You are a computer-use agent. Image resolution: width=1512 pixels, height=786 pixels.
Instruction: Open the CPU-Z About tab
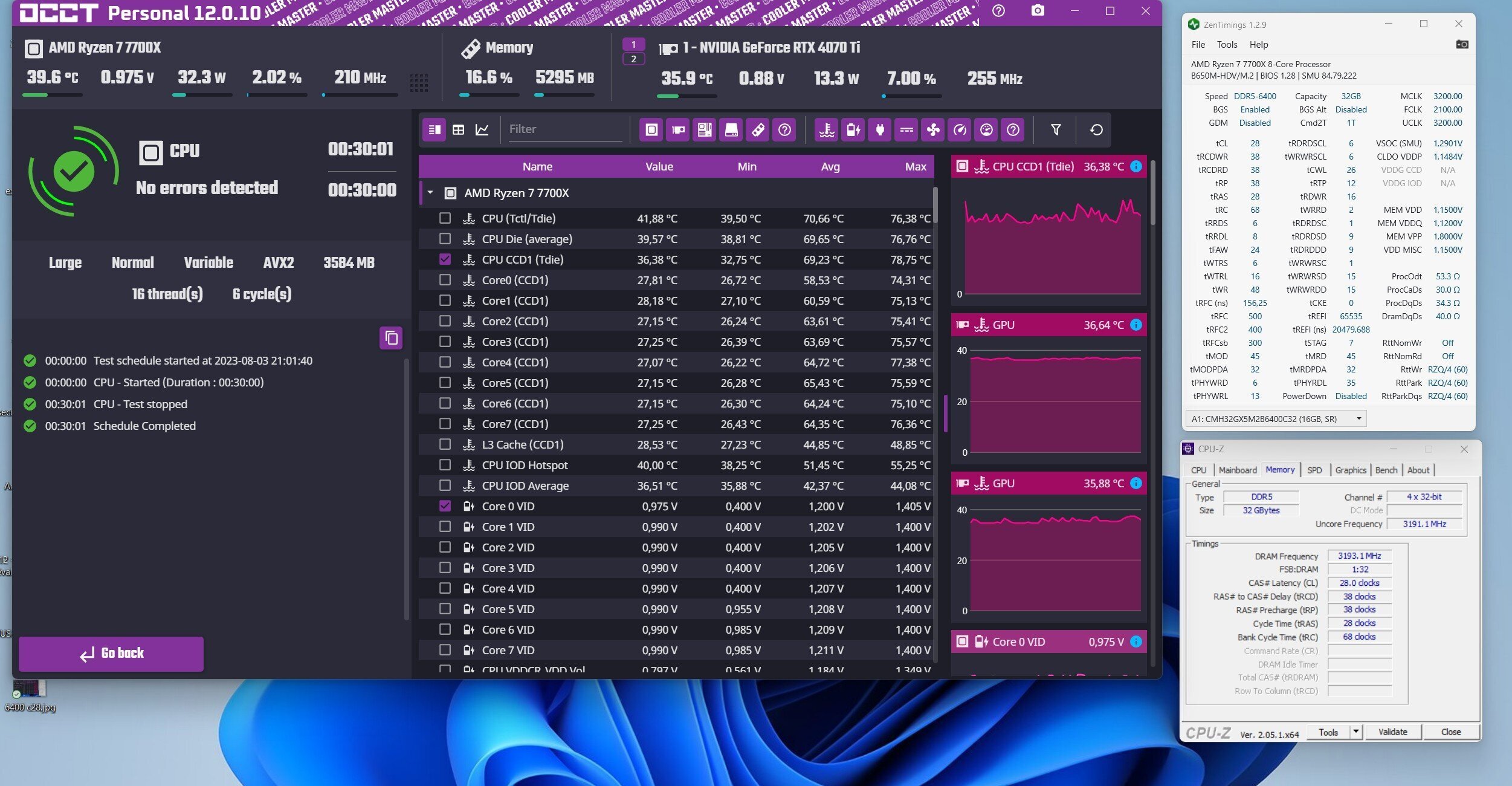(x=1418, y=470)
